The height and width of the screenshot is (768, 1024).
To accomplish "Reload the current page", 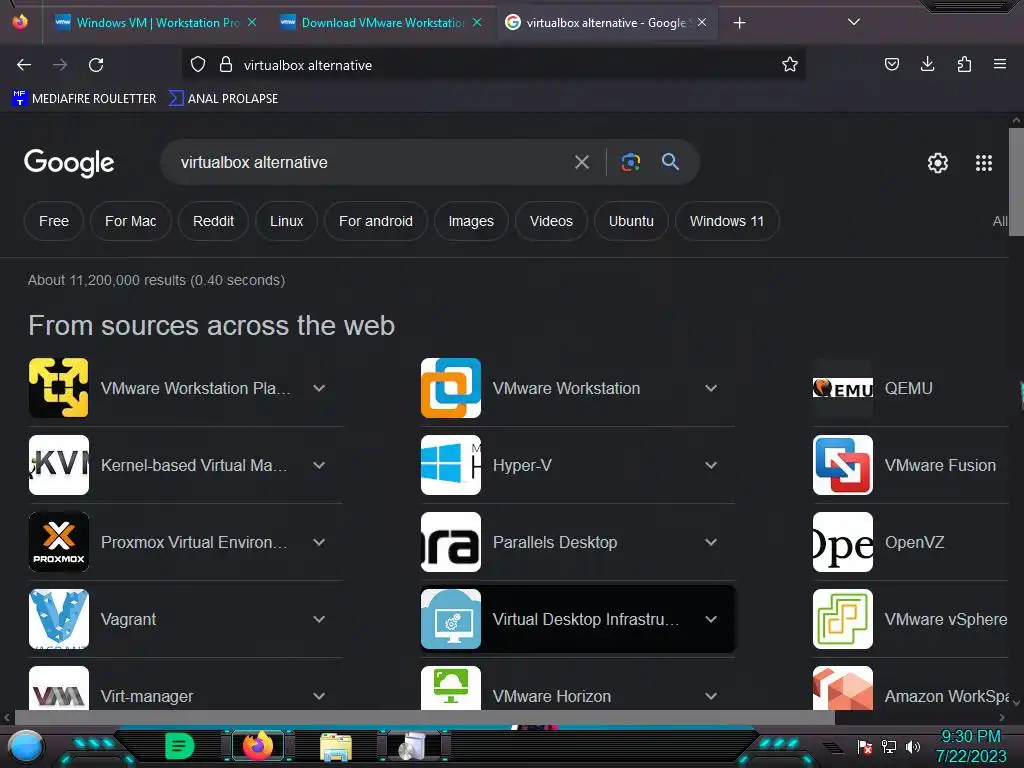I will 96,65.
